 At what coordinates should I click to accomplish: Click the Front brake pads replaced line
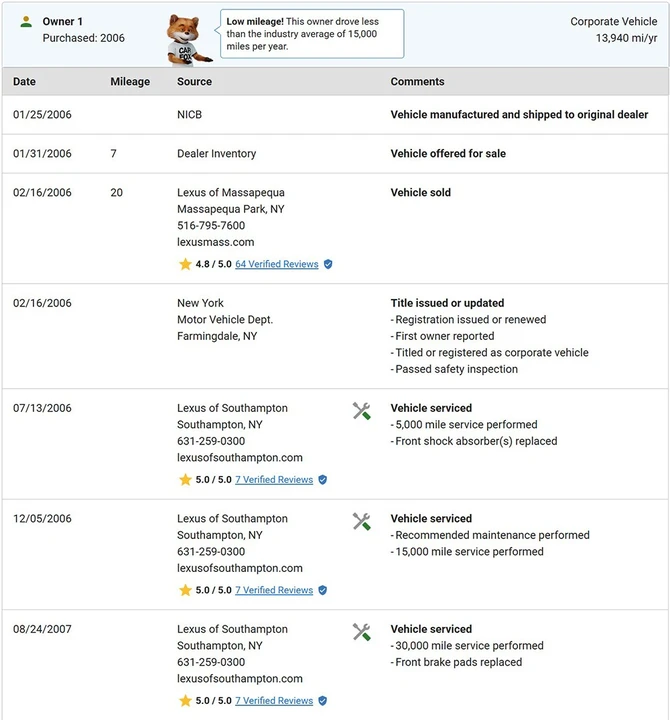coord(456,662)
